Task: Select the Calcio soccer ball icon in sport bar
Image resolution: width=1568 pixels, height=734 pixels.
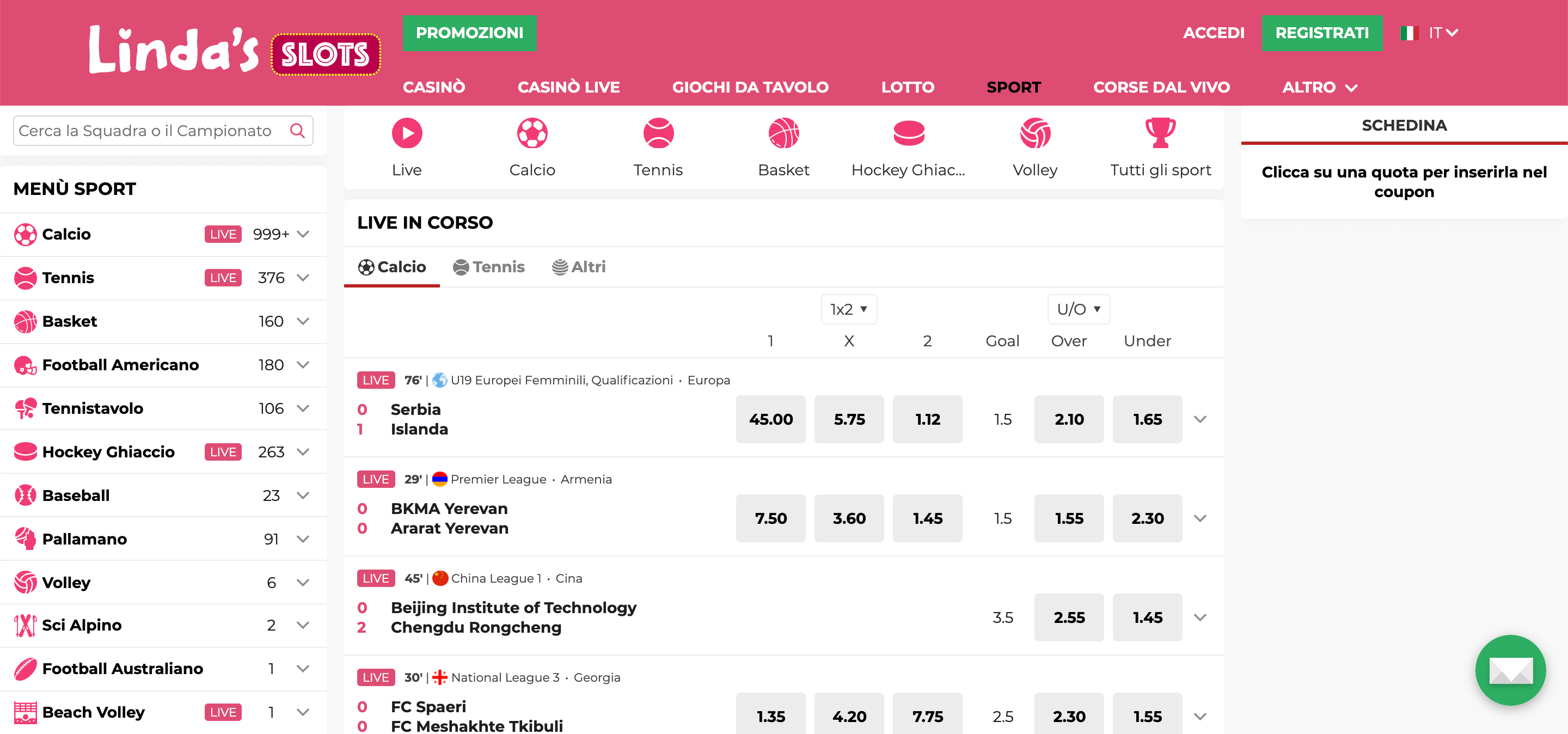Action: click(532, 133)
